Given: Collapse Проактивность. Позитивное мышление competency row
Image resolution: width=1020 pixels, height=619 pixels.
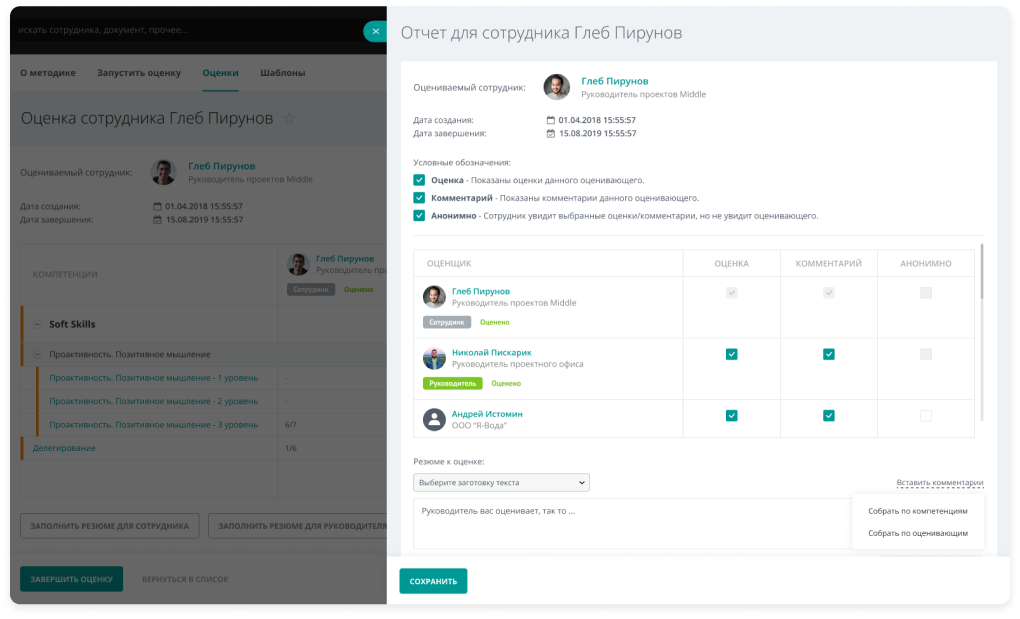Looking at the screenshot, I should (37, 354).
